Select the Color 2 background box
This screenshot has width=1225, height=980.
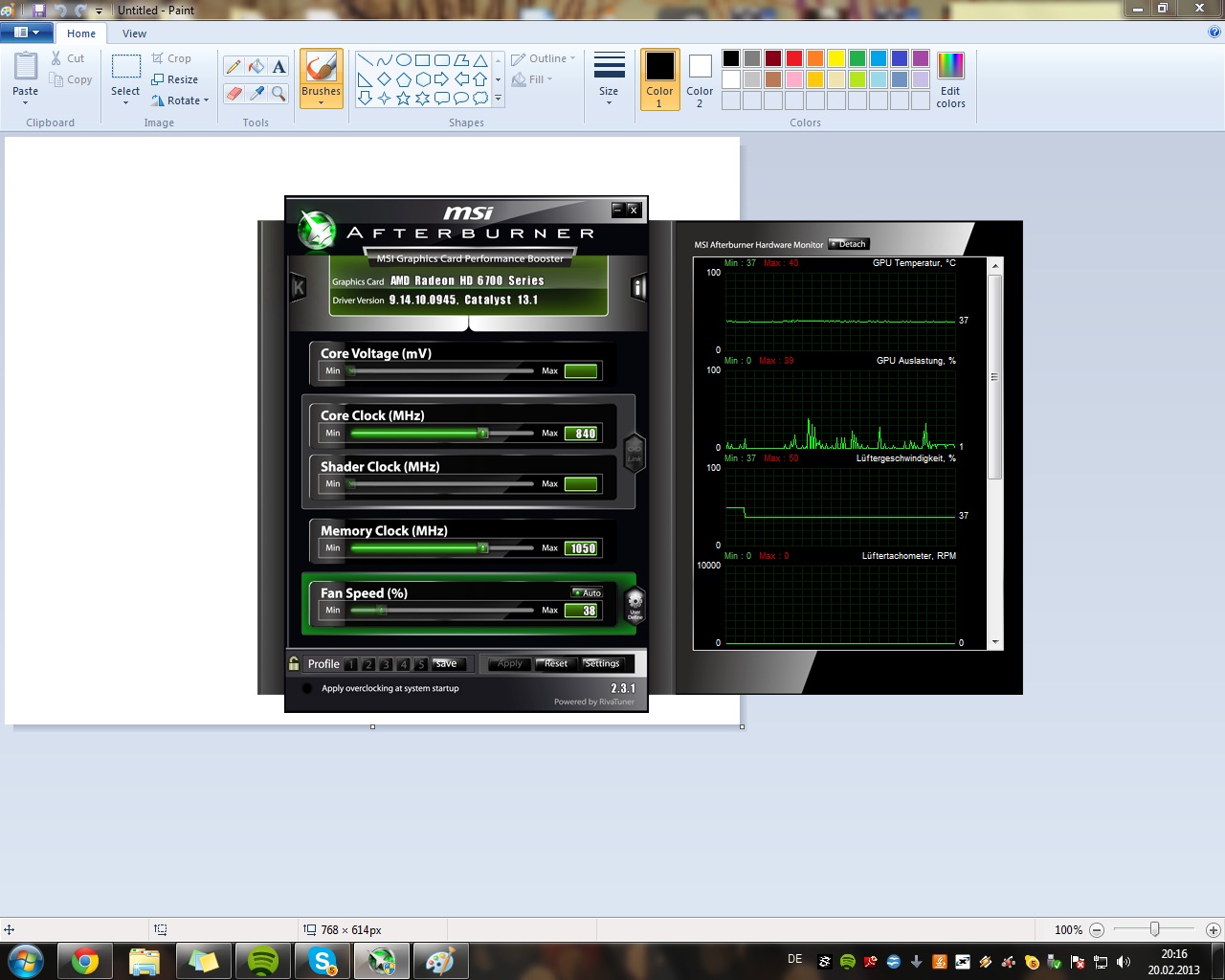click(700, 79)
